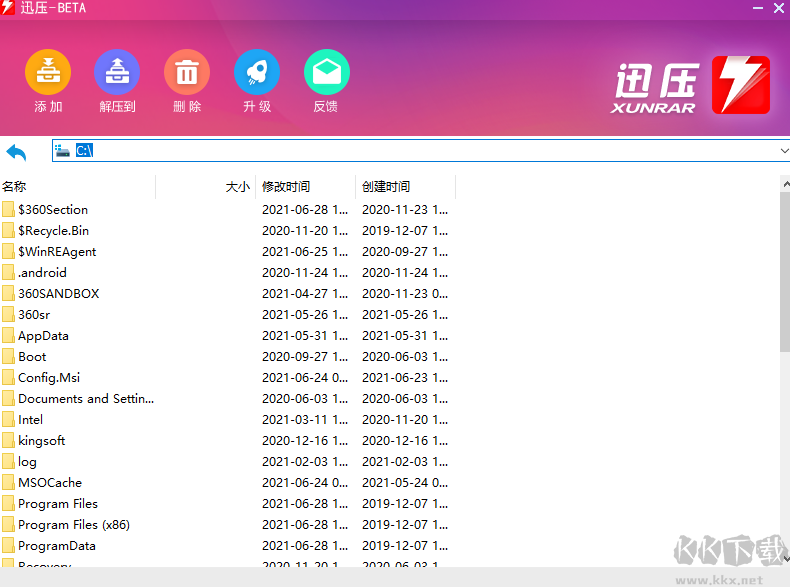Click the folder icon of ProgramData
Screen dimensions: 790x587
(x=8, y=546)
